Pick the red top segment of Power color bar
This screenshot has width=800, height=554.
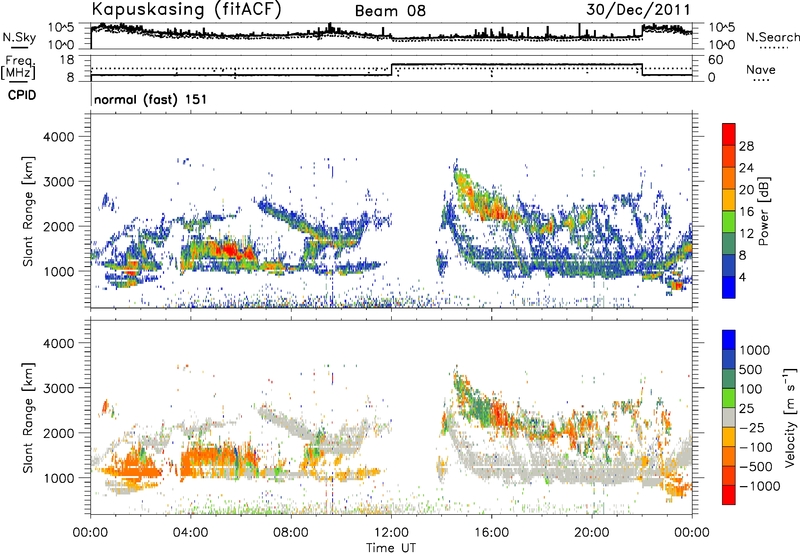(x=729, y=134)
